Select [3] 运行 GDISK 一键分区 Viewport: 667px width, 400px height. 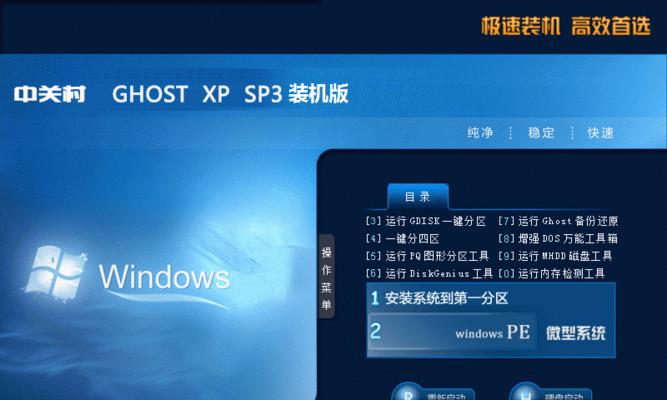(425, 221)
